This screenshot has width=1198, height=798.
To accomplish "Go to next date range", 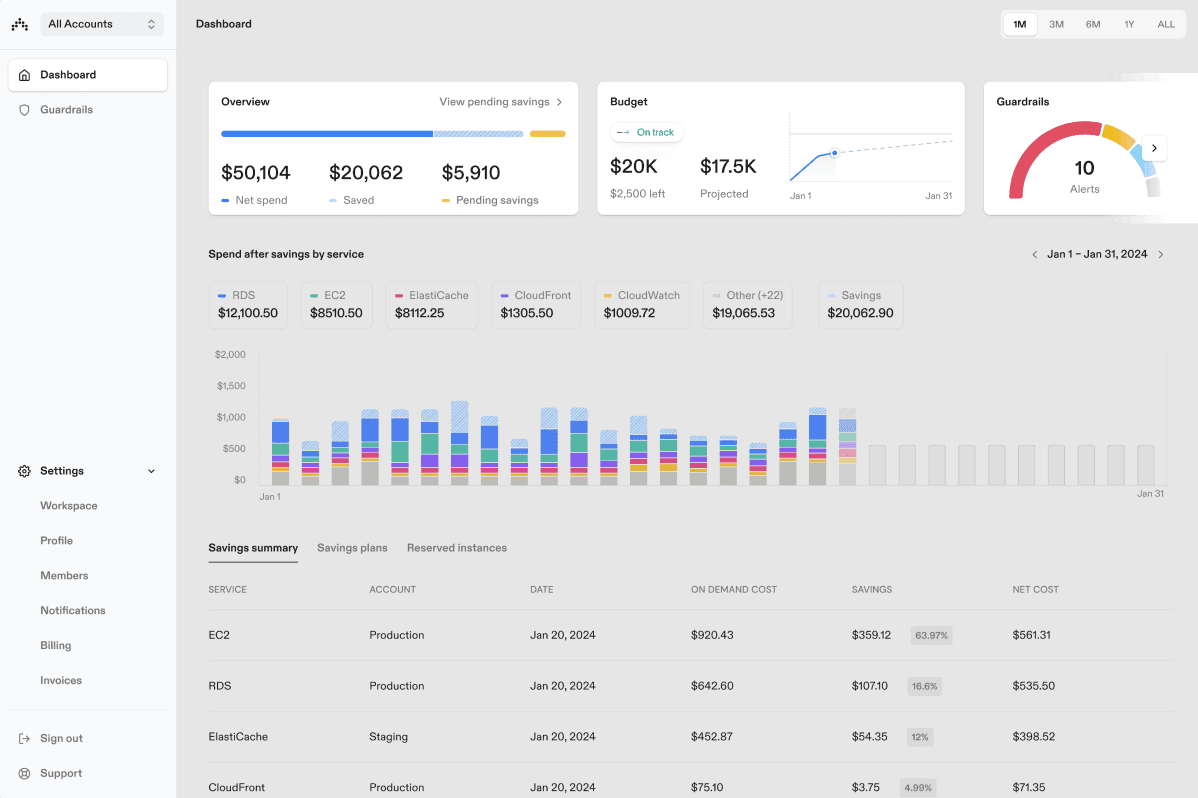I will tap(1161, 255).
